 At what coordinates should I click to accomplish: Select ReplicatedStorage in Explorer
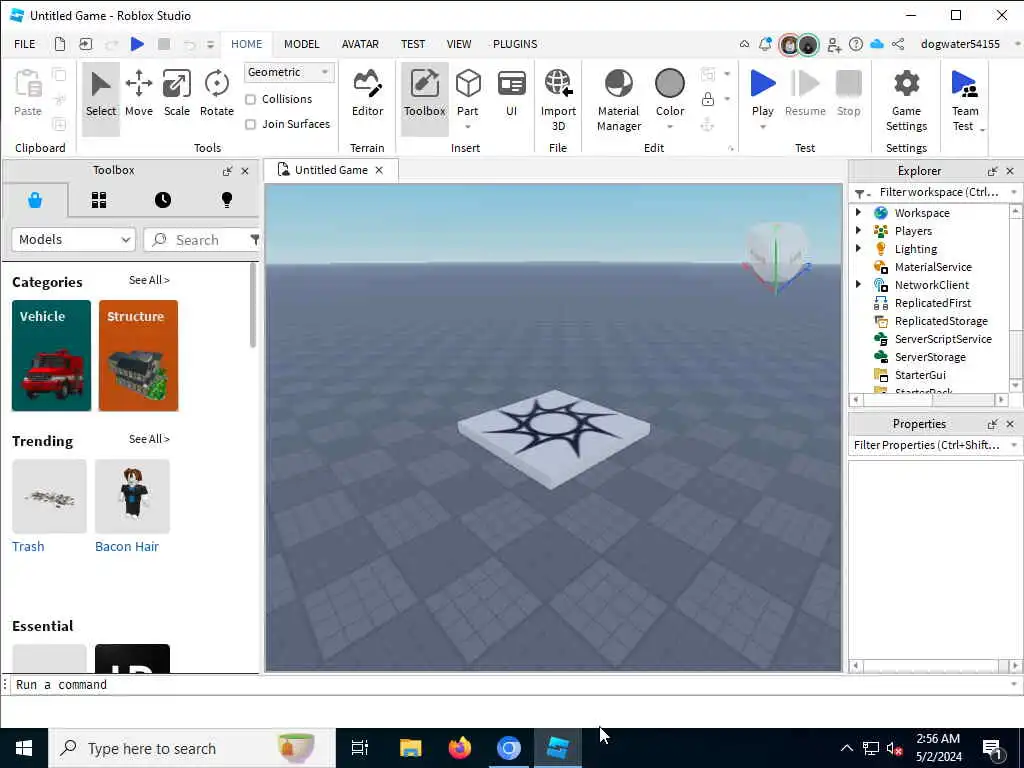(x=940, y=321)
